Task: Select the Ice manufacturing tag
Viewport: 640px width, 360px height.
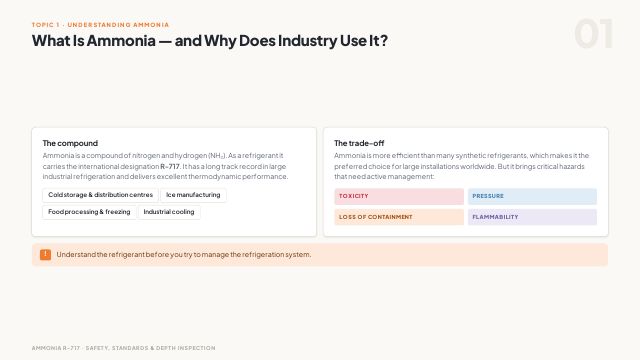Action: (x=193, y=195)
